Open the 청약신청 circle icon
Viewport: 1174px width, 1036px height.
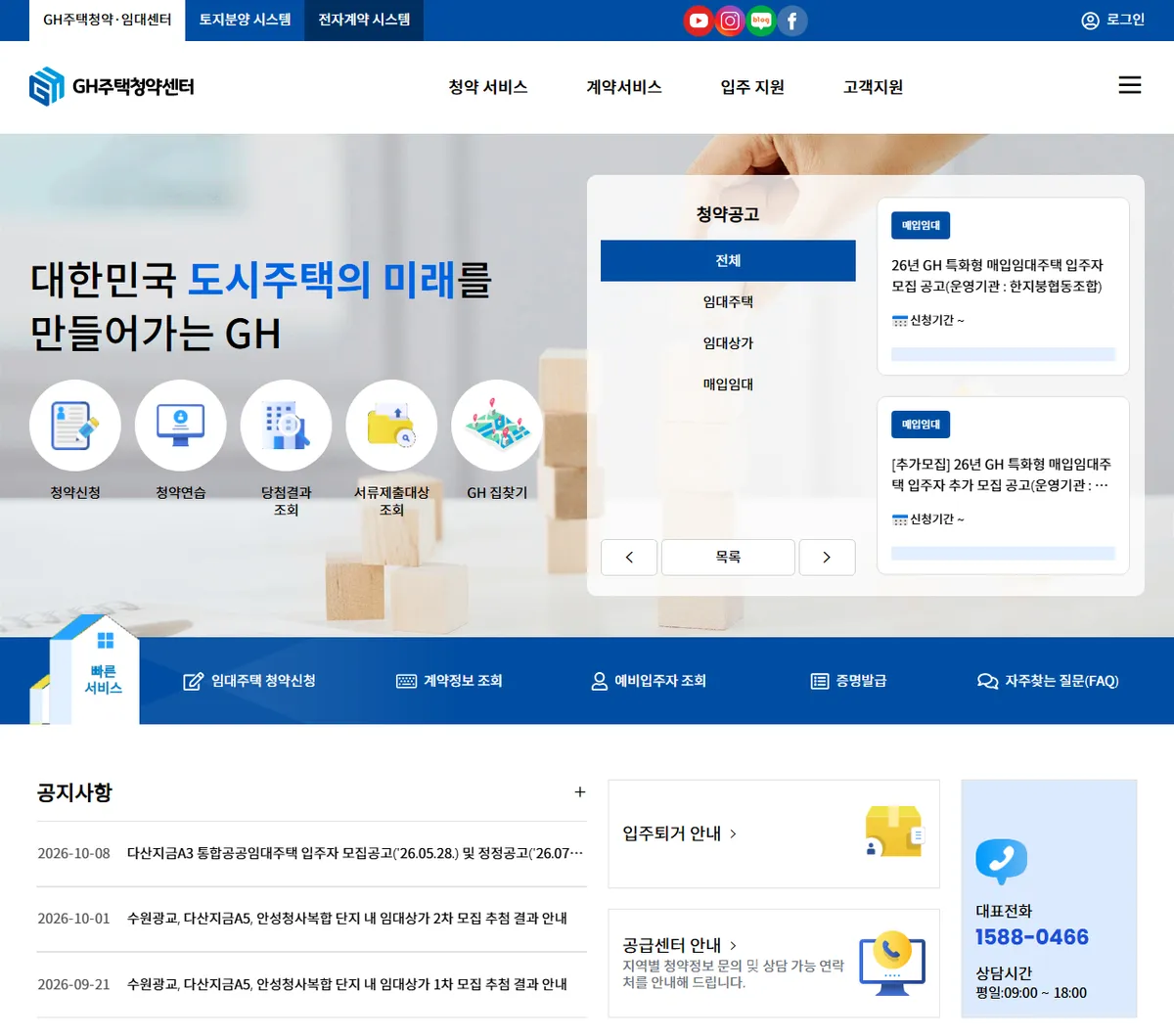[75, 426]
